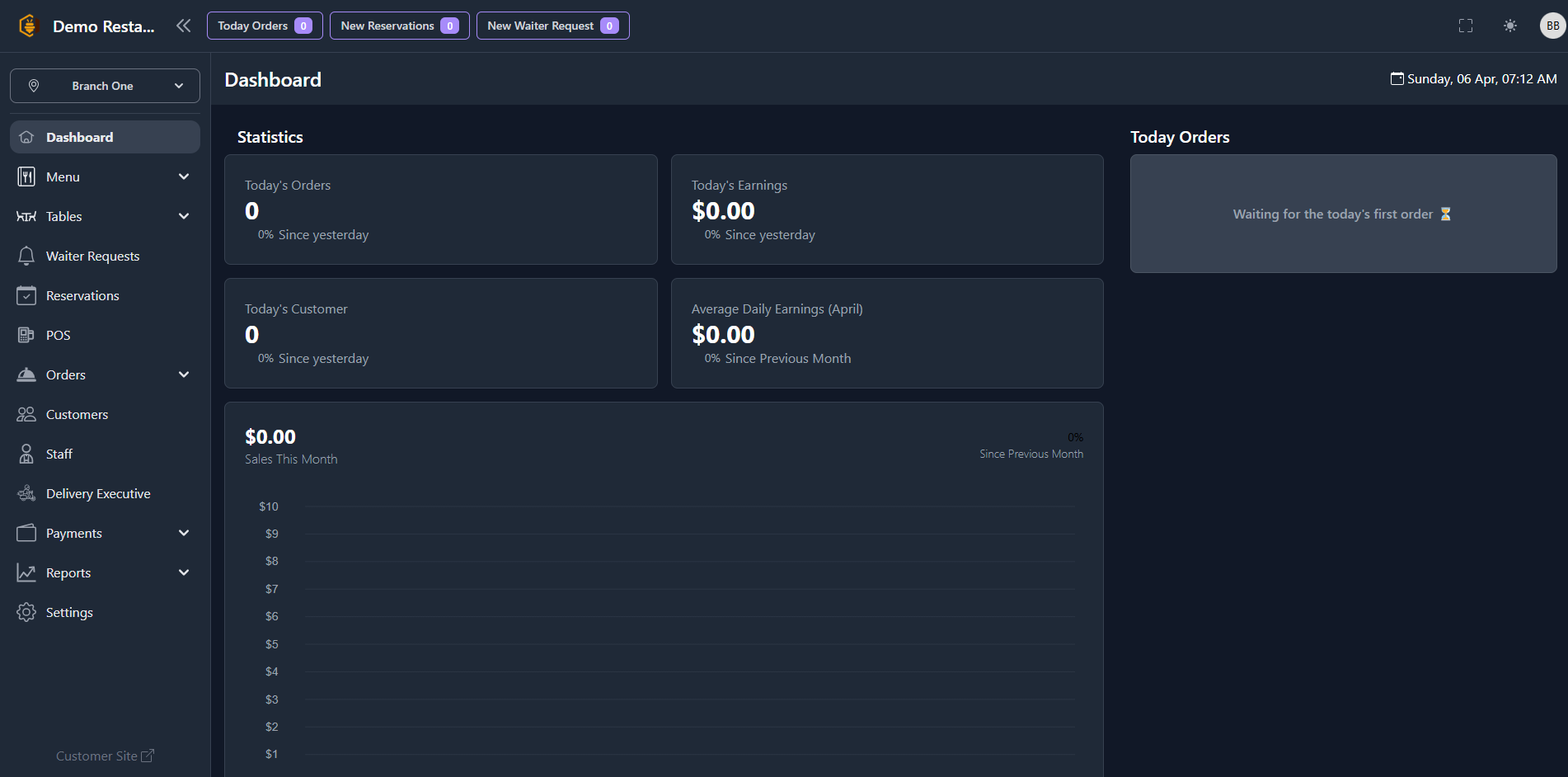This screenshot has width=1568, height=777.
Task: Open the BB user avatar menu
Action: tap(1552, 26)
